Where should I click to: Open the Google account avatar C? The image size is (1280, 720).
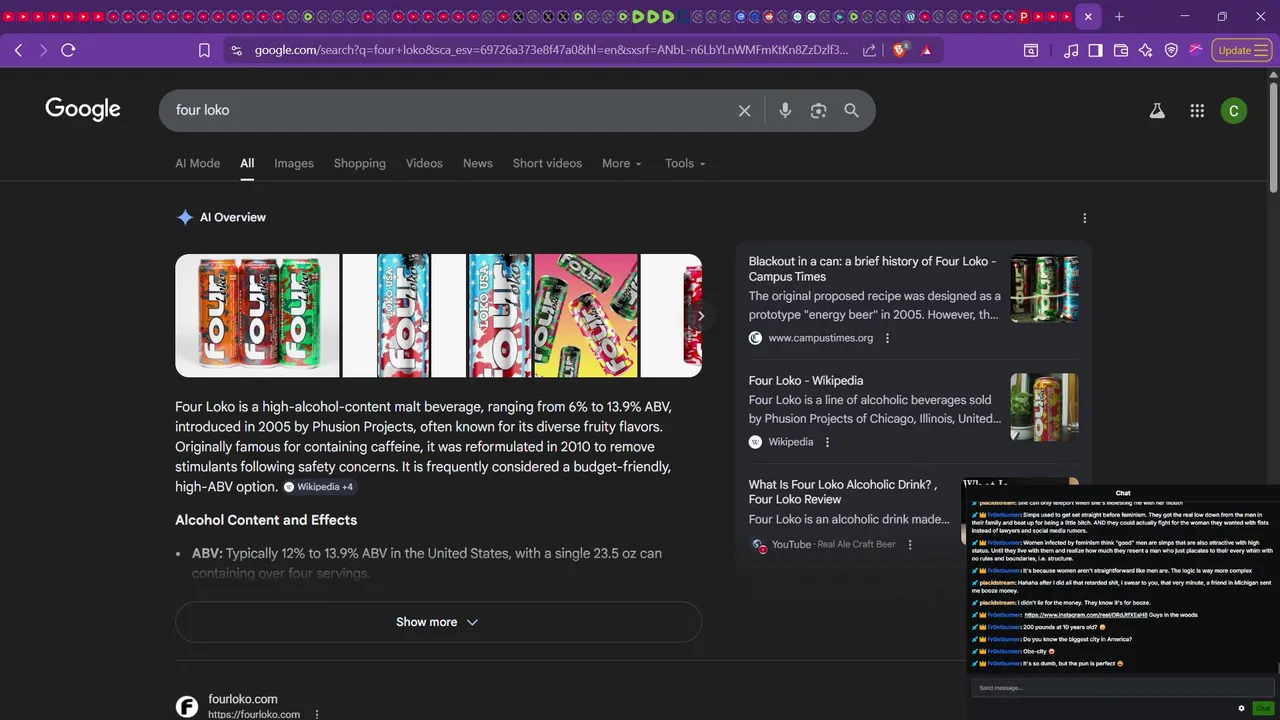(x=1234, y=111)
